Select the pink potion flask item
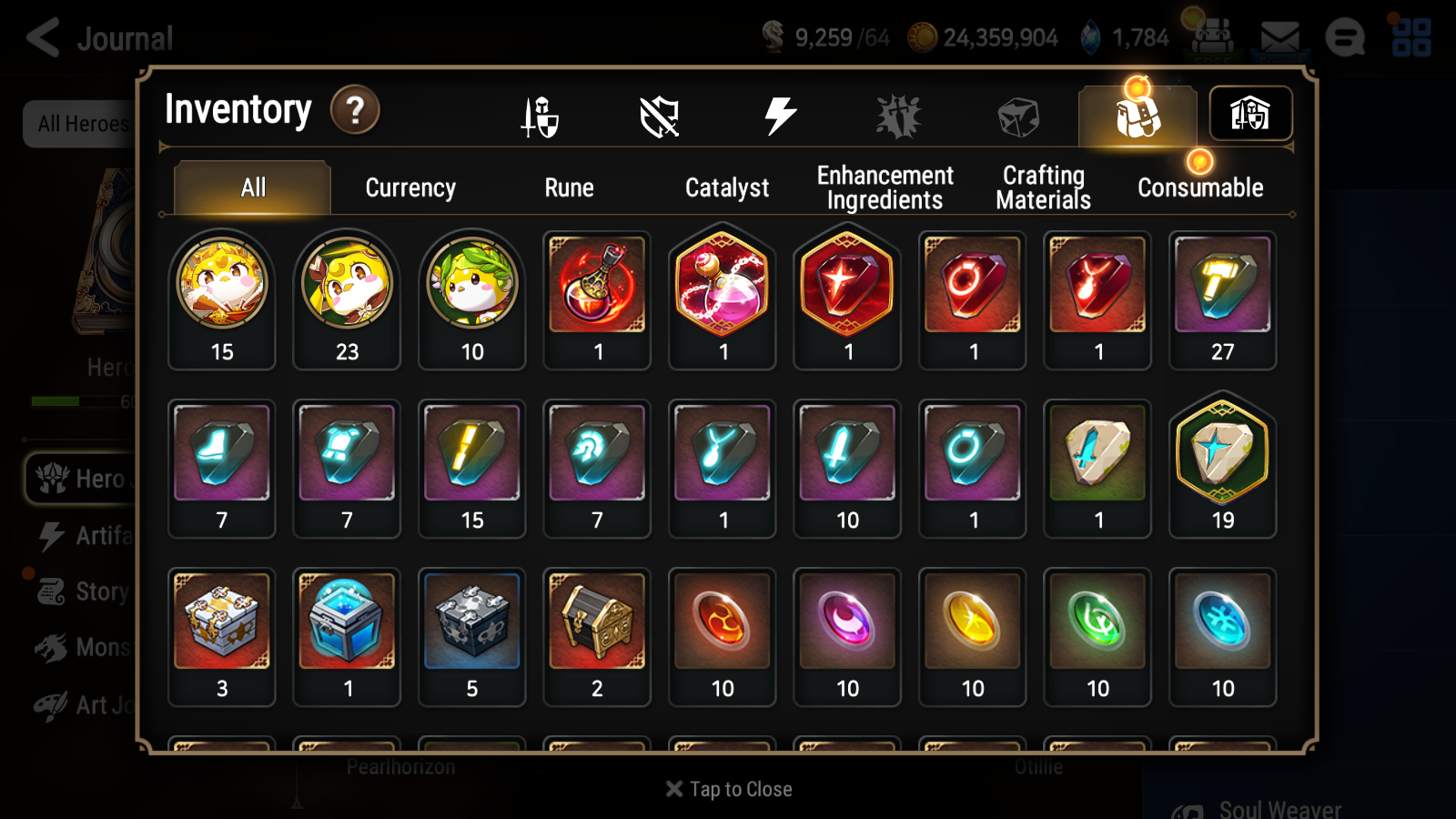The image size is (1456, 819). pos(723,300)
